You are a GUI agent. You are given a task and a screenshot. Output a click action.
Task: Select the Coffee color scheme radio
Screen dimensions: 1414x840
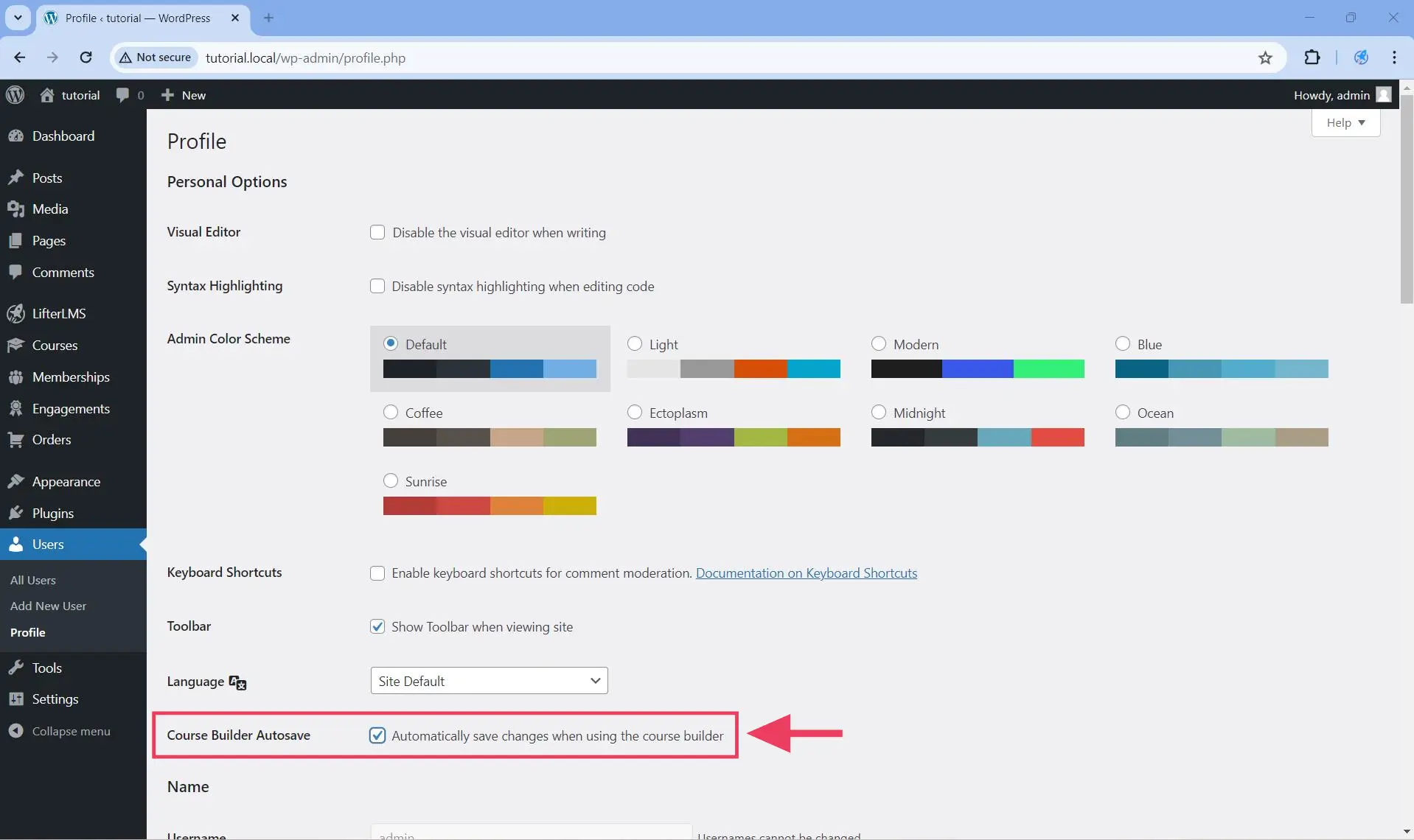[x=391, y=413]
